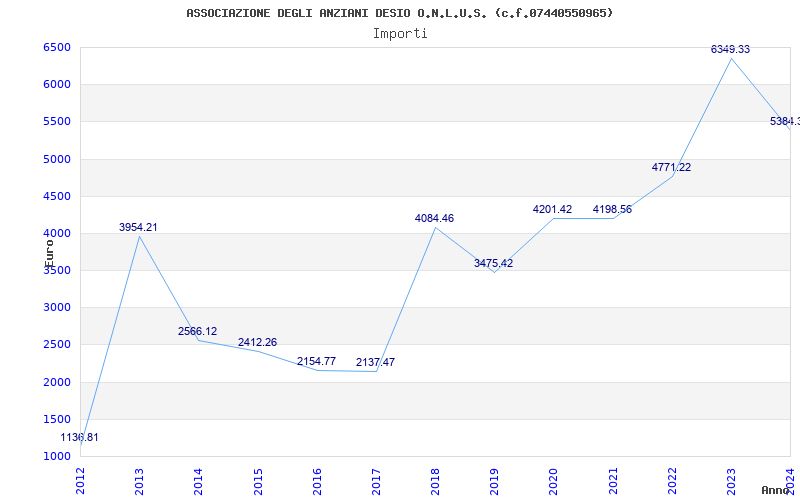Click the y-axis tick label 2500
Viewport: 800px width, 500px height.
(x=57, y=345)
